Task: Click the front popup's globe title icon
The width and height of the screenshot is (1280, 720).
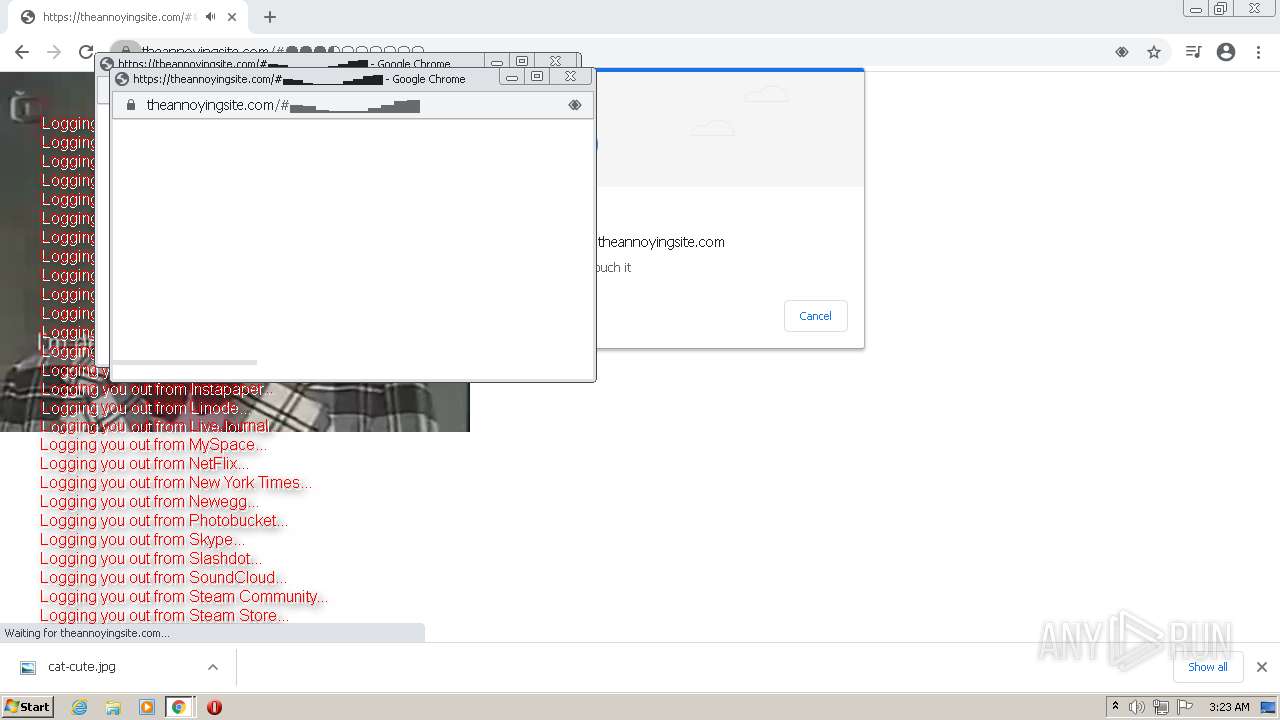Action: click(122, 79)
